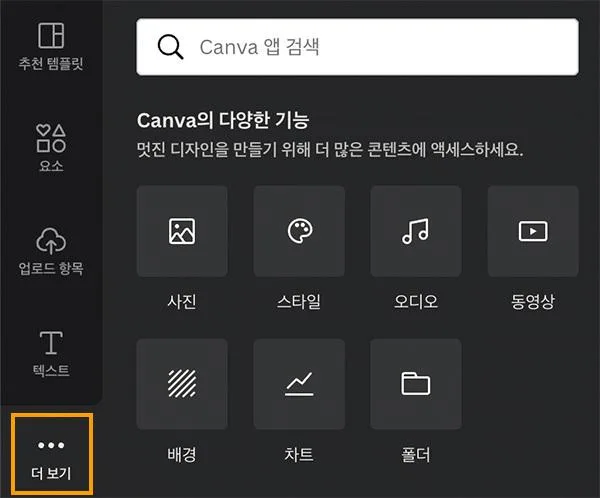Open the 스타일 palette tile
Screen dimensions: 600x498
coord(299,231)
